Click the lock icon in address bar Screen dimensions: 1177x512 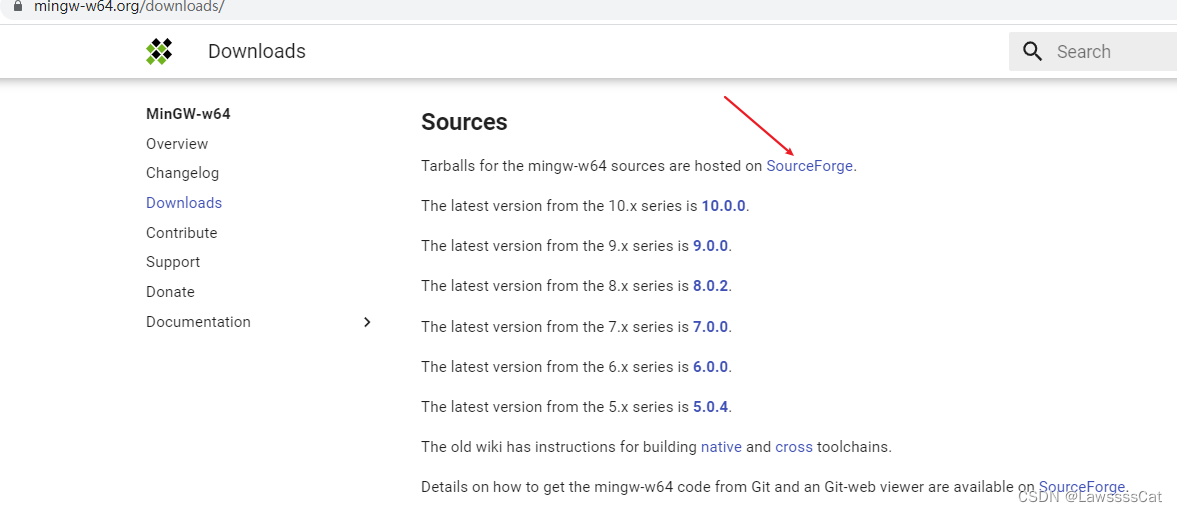tap(18, 7)
